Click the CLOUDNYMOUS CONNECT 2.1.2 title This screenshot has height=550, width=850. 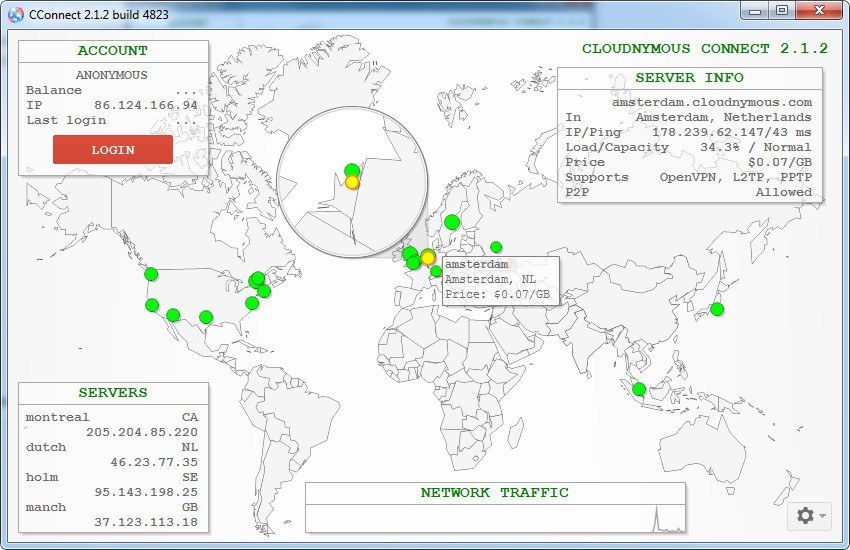(x=705, y=48)
